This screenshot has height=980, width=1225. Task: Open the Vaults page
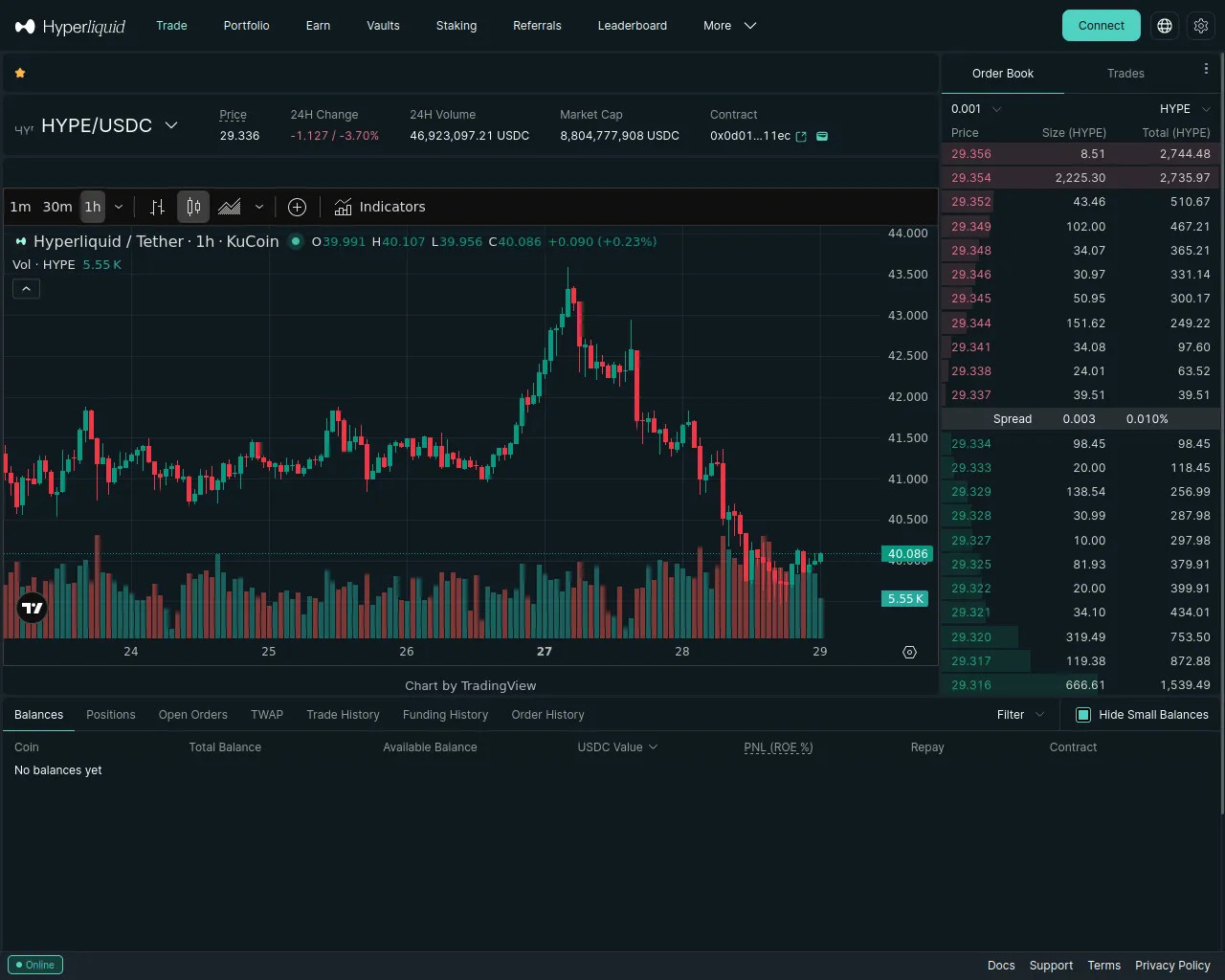(x=383, y=26)
